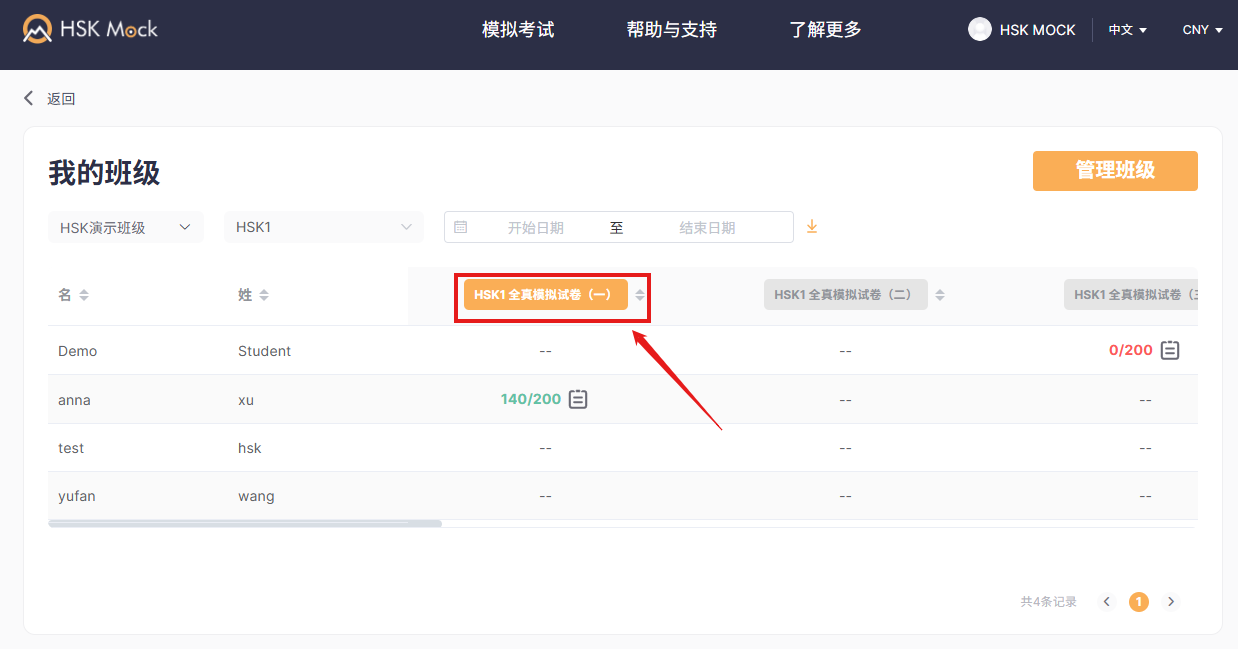Viewport: 1238px width, 649px height.
Task: Click the HSK MOCK account avatar icon
Action: [x=979, y=29]
